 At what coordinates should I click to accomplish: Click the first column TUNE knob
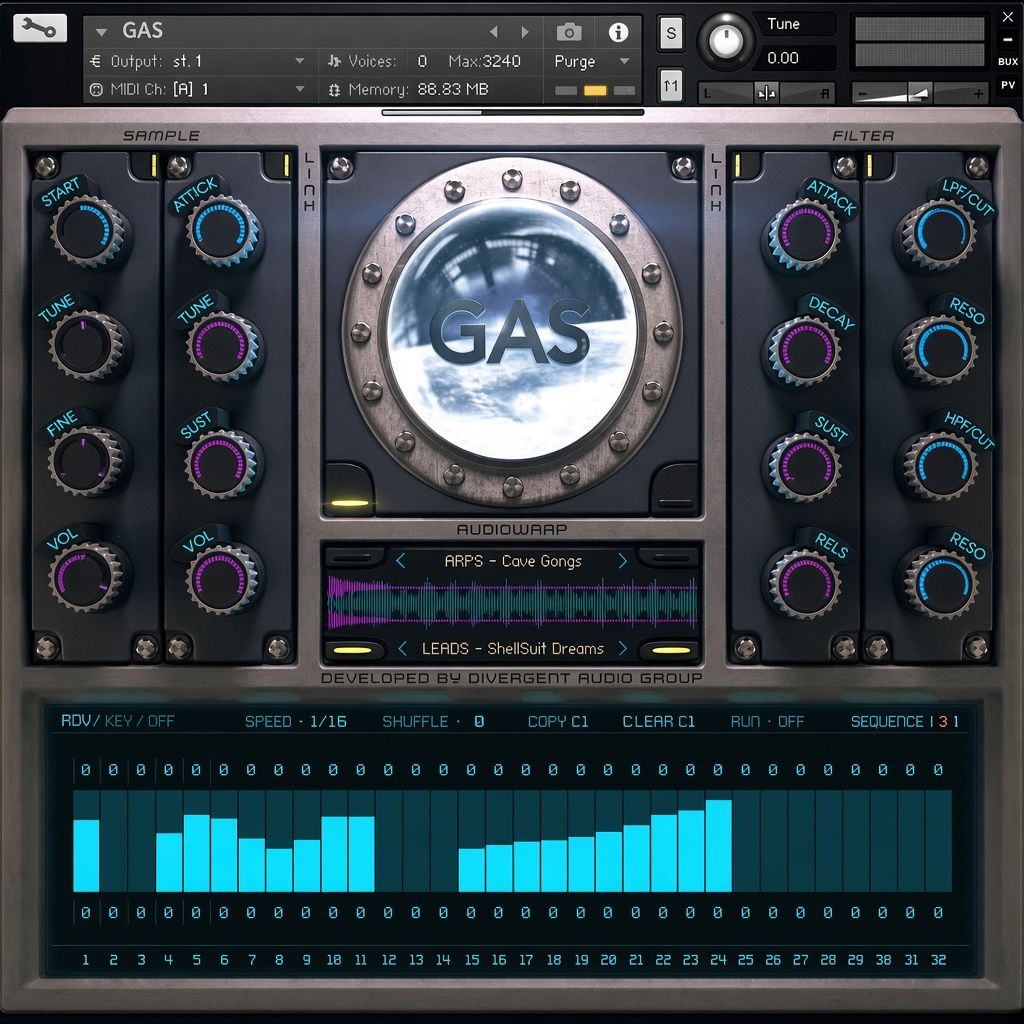(x=86, y=345)
